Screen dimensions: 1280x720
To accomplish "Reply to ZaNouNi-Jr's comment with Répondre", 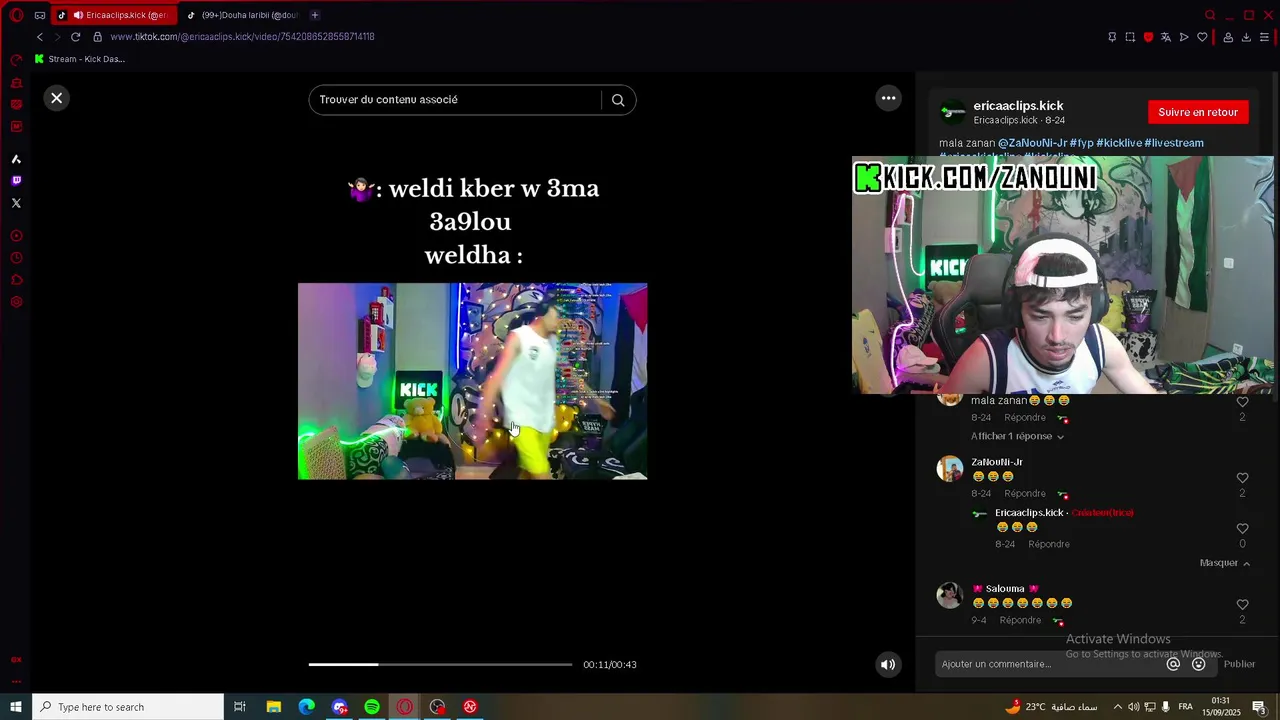I will click(1024, 494).
